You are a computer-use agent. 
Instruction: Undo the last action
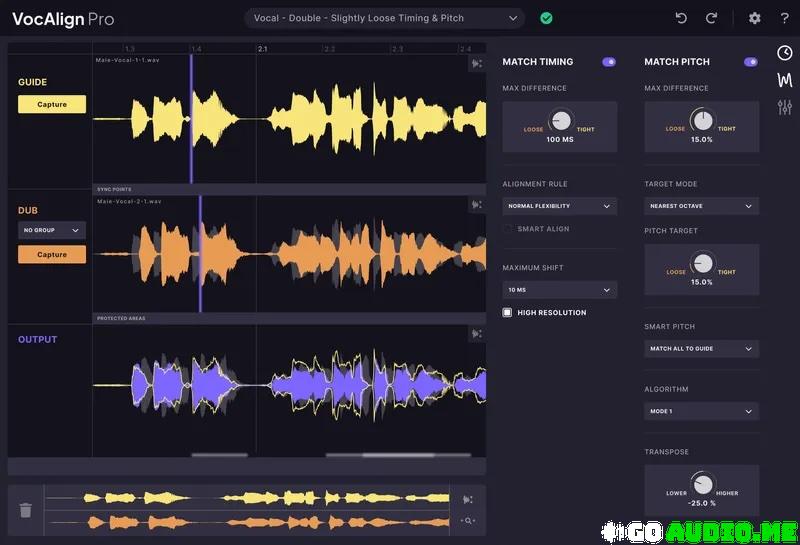681,18
